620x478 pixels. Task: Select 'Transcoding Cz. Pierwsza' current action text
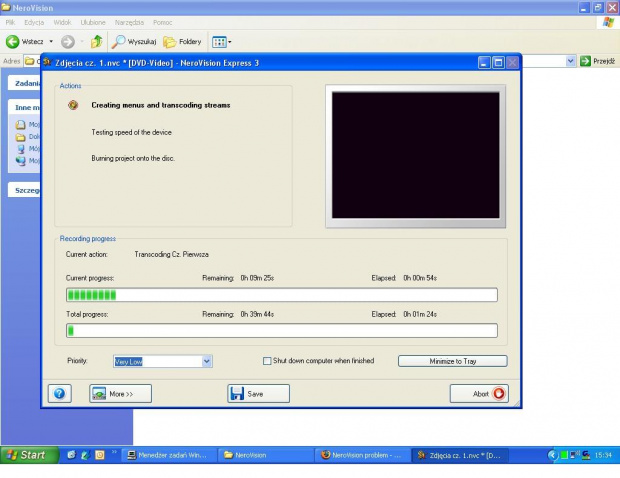(172, 254)
